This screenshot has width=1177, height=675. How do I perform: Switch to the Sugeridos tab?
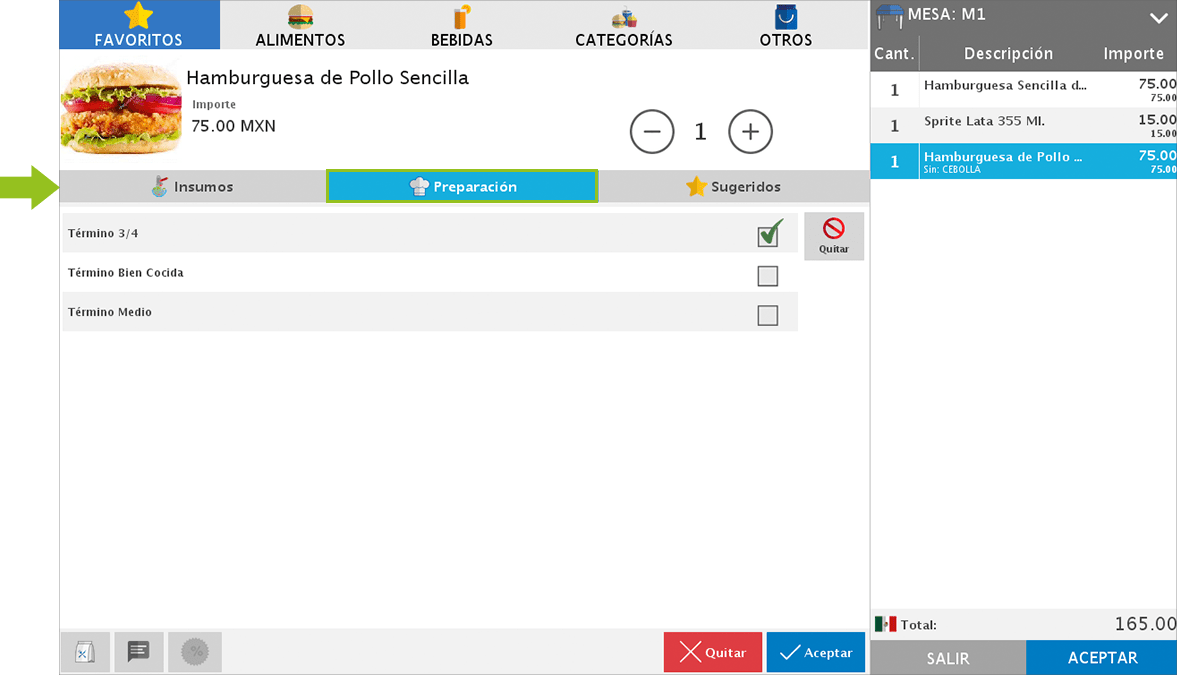(x=733, y=187)
